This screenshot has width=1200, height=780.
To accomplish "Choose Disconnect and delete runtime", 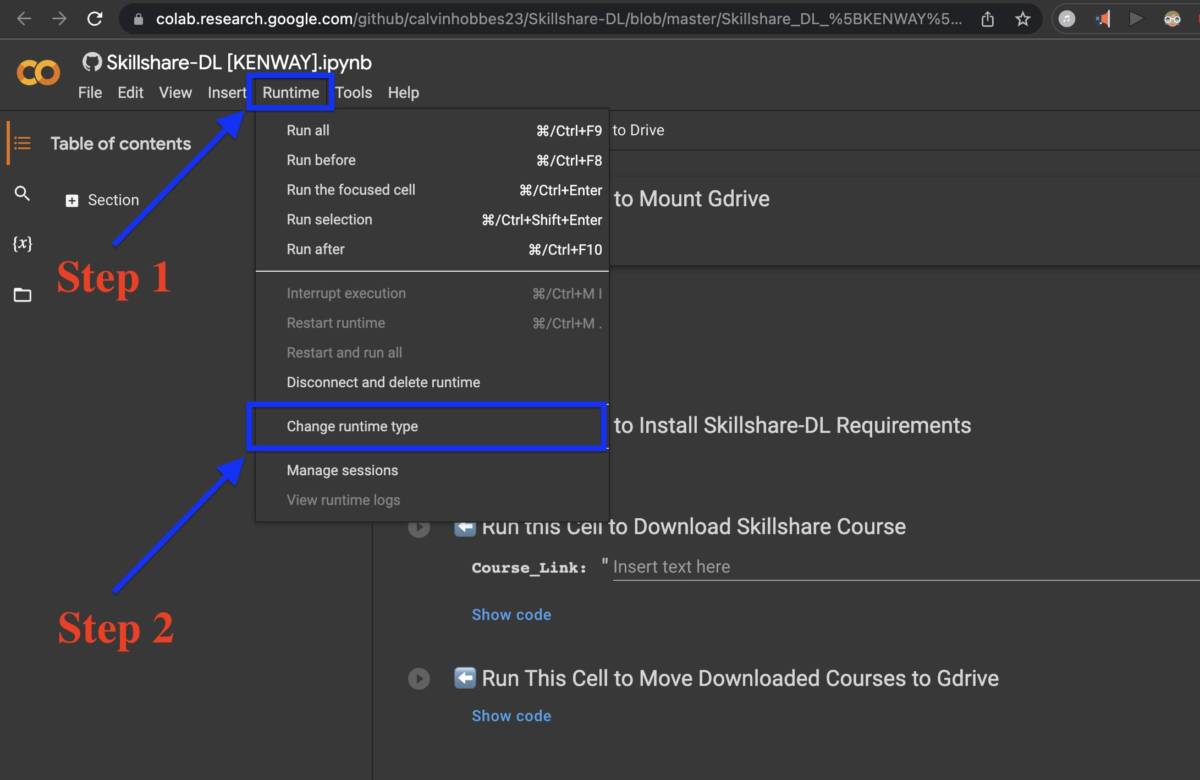I will 432,382.
